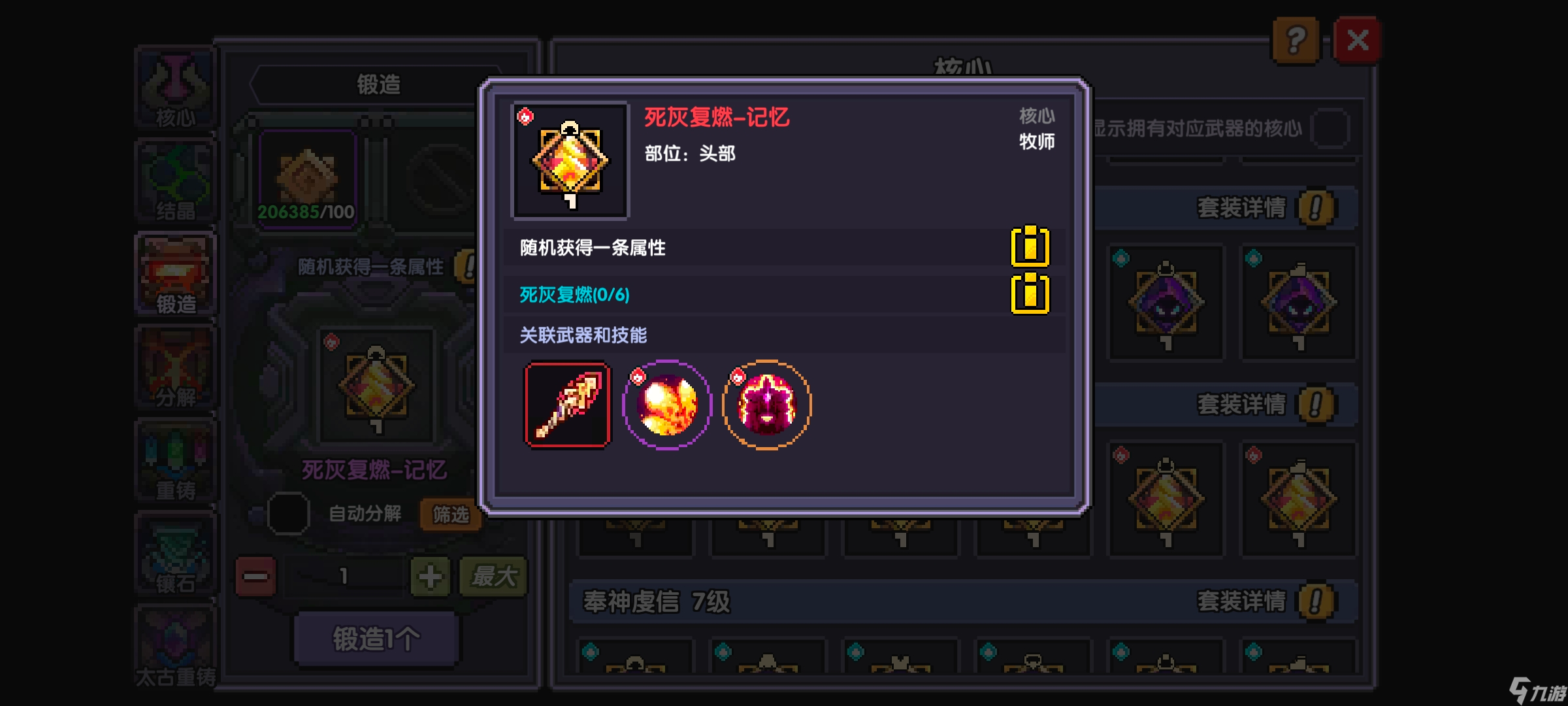The image size is (1568, 706).
Task: Select the fireball skill icon
Action: coord(667,405)
